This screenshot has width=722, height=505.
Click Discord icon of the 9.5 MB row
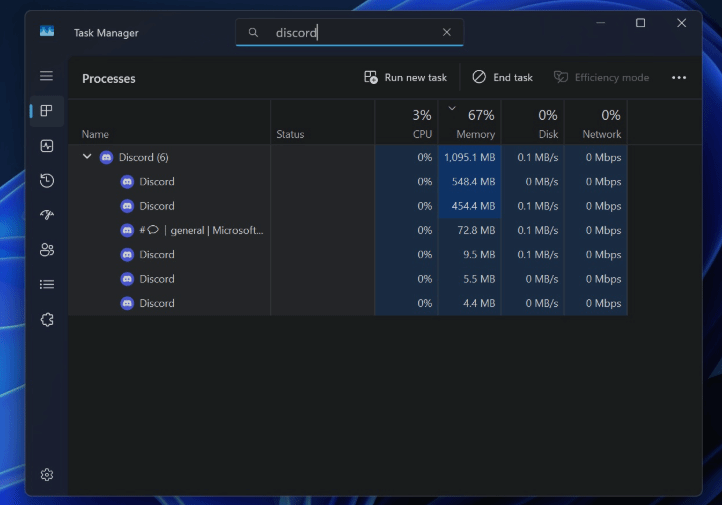[x=127, y=255]
